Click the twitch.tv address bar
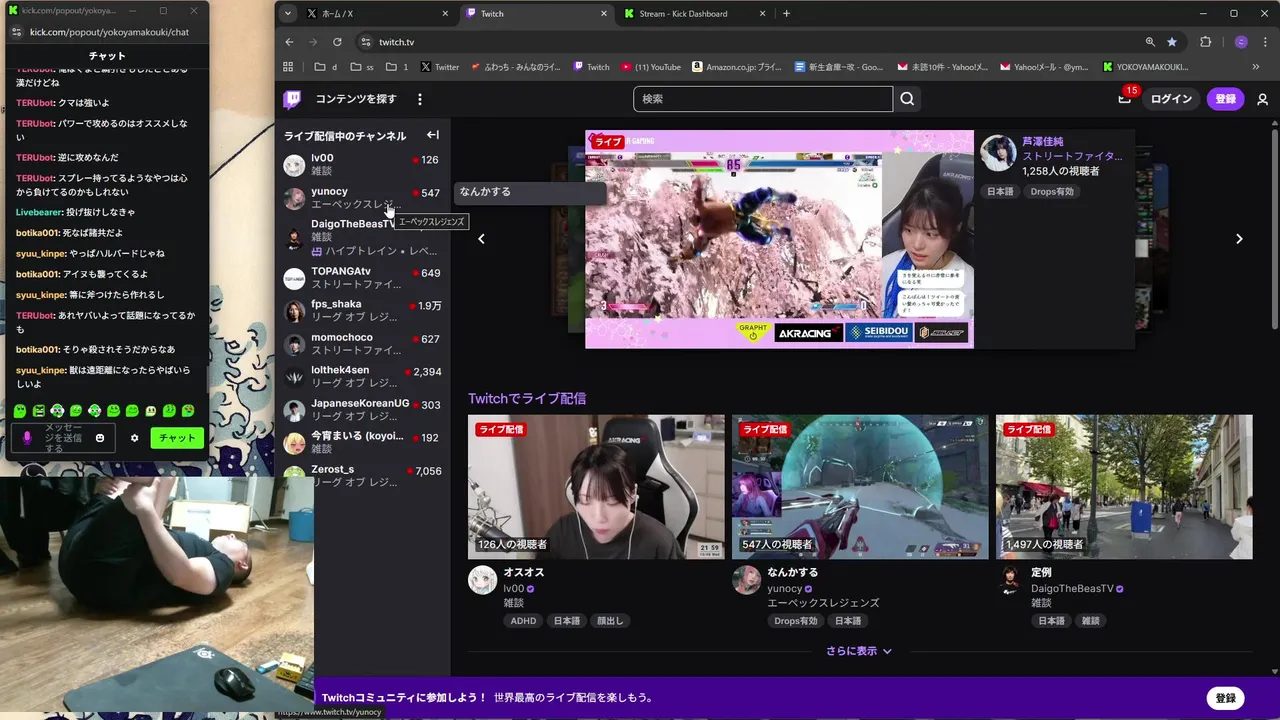The width and height of the screenshot is (1280, 720). point(752,42)
